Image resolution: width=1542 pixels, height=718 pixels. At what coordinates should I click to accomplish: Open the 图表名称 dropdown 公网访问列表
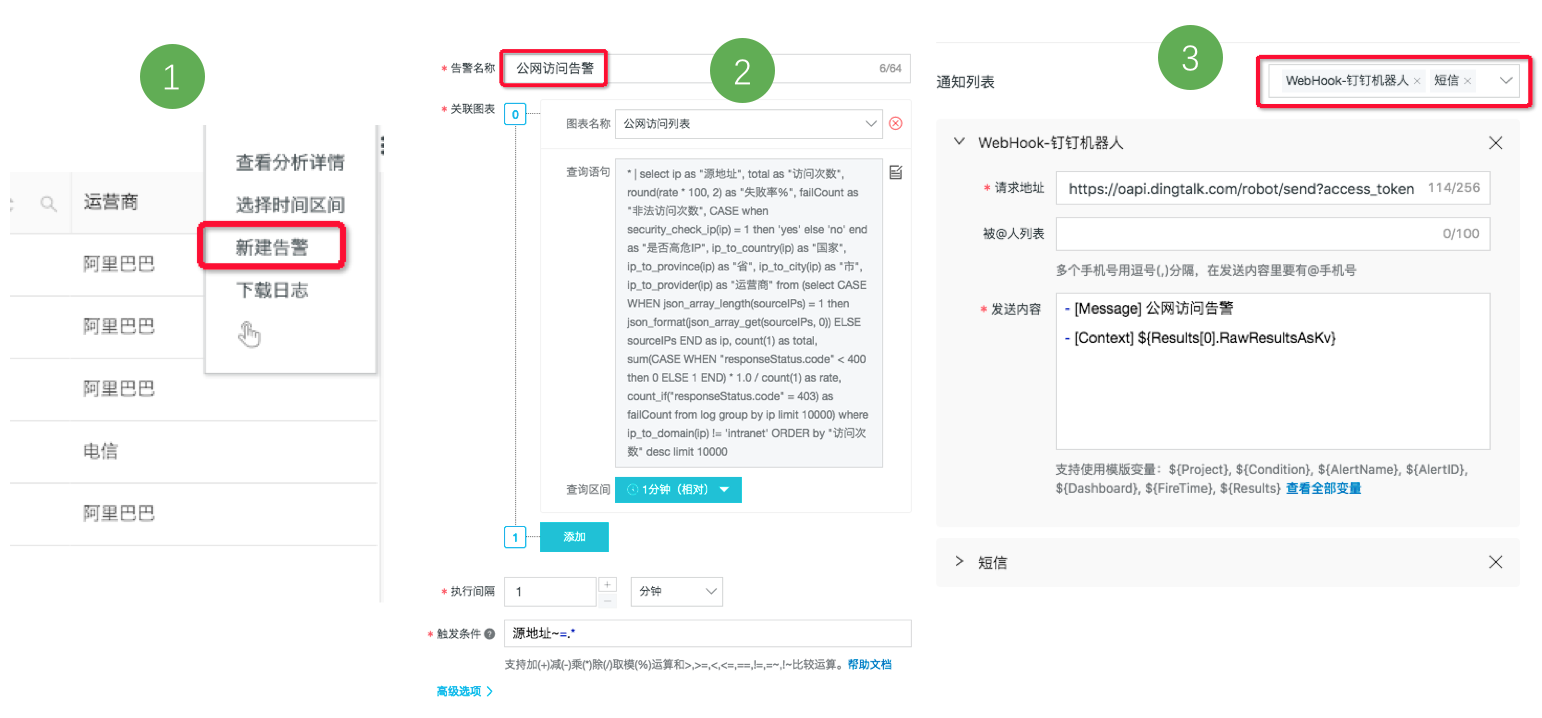coord(748,124)
